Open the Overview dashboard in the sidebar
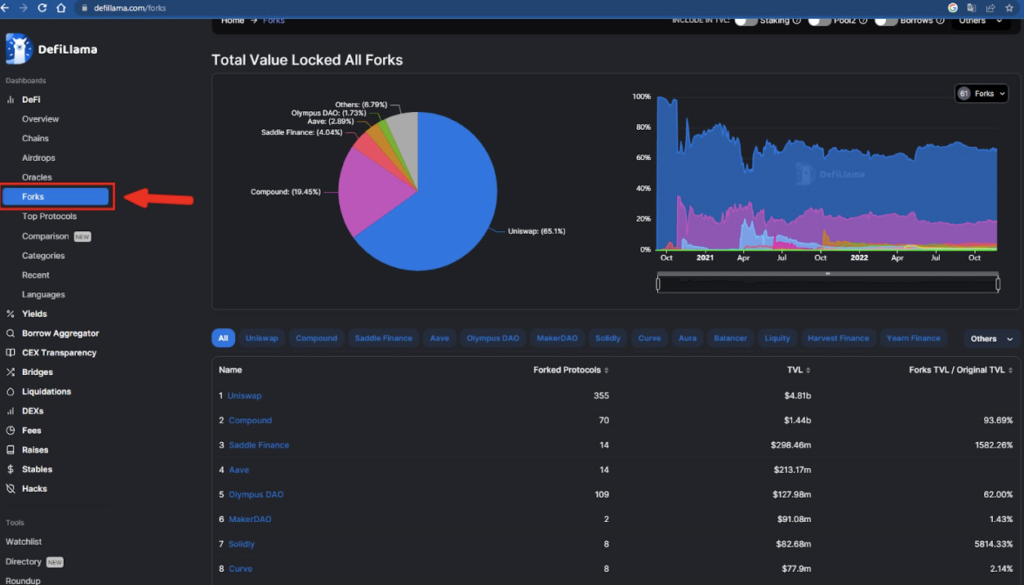 pos(40,119)
